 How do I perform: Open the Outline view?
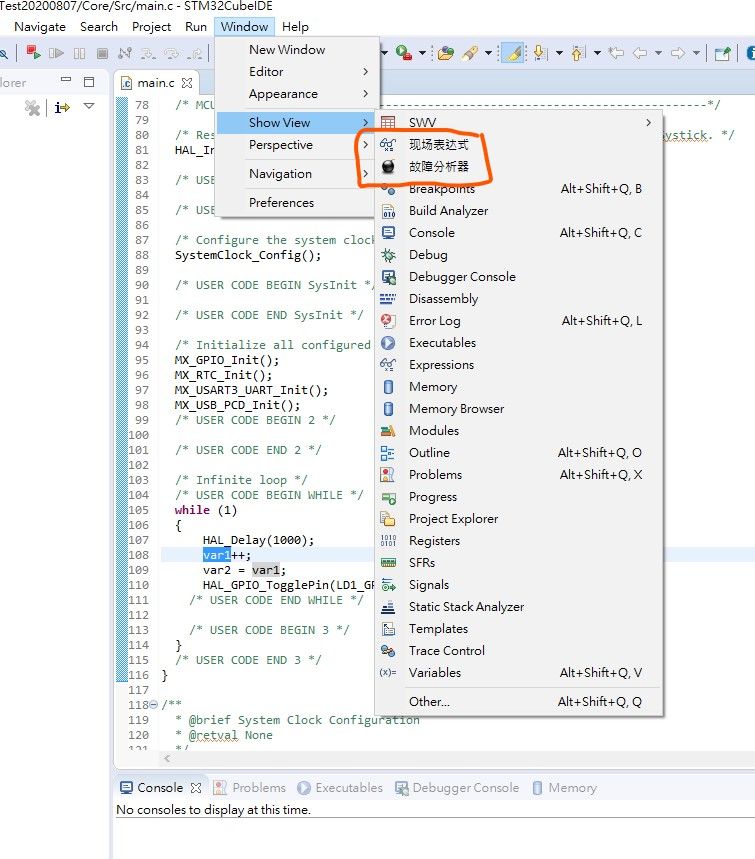point(518,453)
